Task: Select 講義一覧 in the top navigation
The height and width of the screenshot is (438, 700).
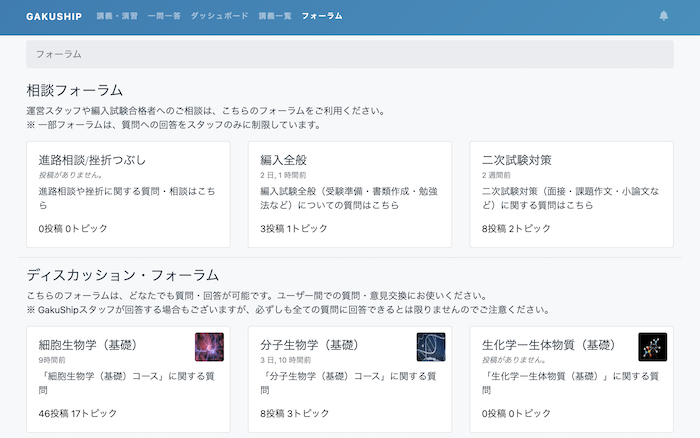Action: click(275, 16)
